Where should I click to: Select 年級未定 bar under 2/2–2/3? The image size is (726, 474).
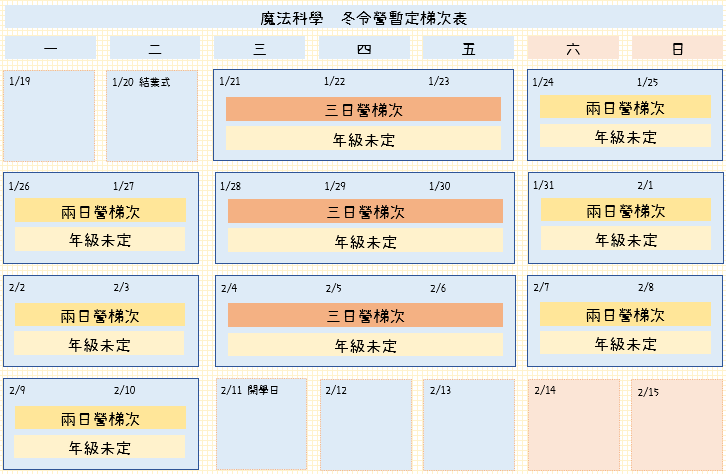[99, 343]
